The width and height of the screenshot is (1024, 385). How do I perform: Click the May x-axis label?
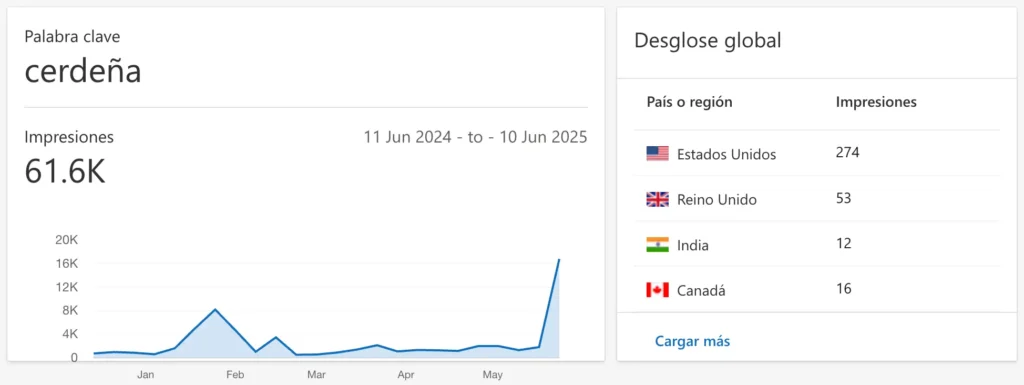(492, 375)
